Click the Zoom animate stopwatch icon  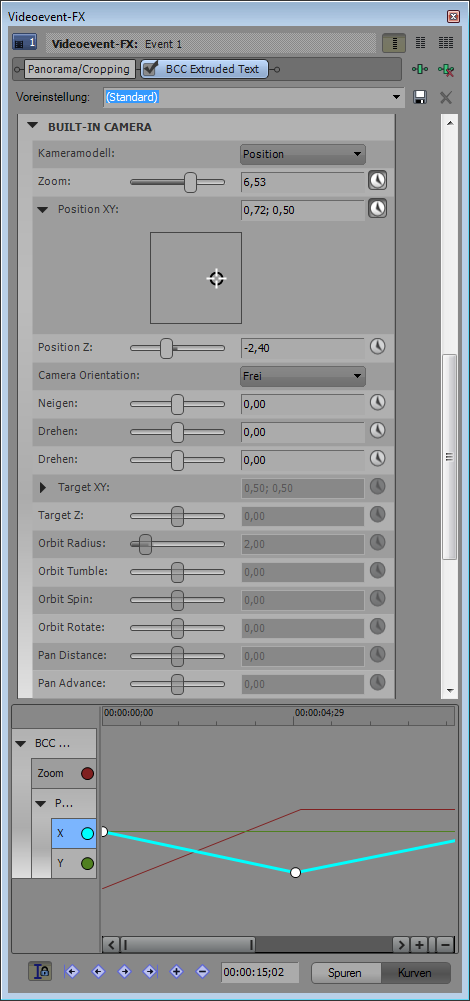[377, 181]
